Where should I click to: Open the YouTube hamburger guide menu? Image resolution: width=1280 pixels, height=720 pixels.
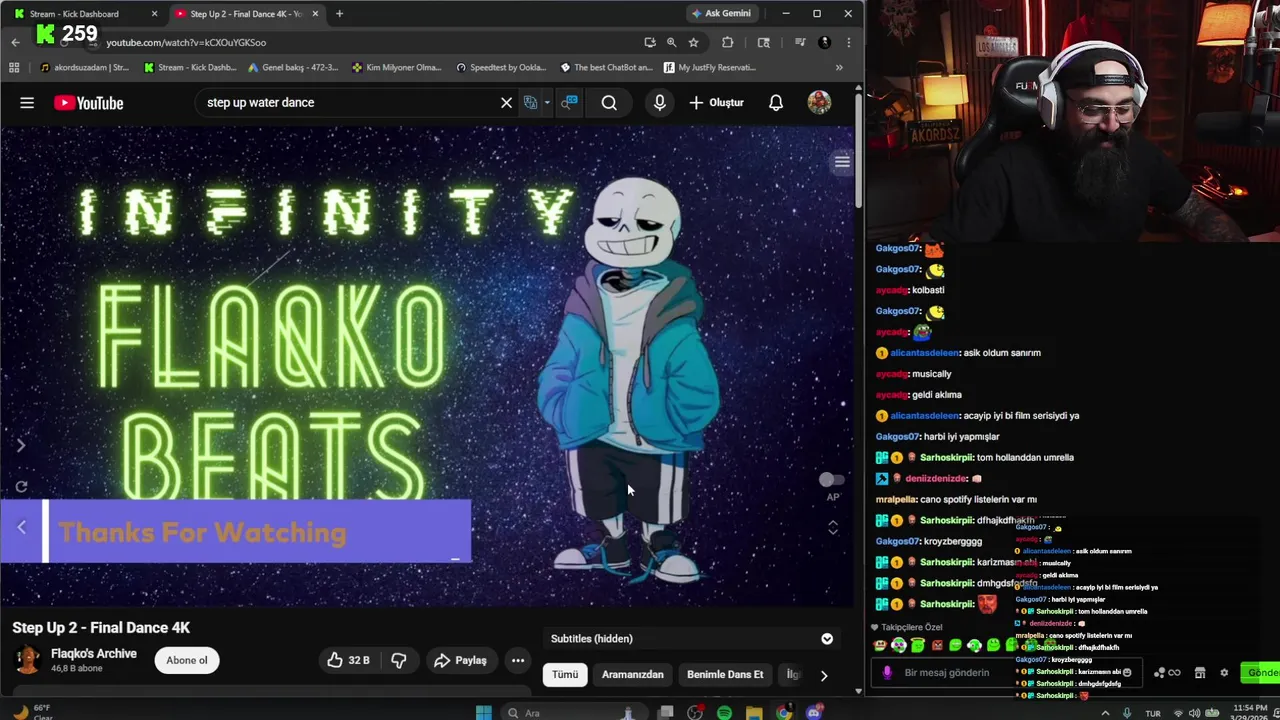click(27, 103)
